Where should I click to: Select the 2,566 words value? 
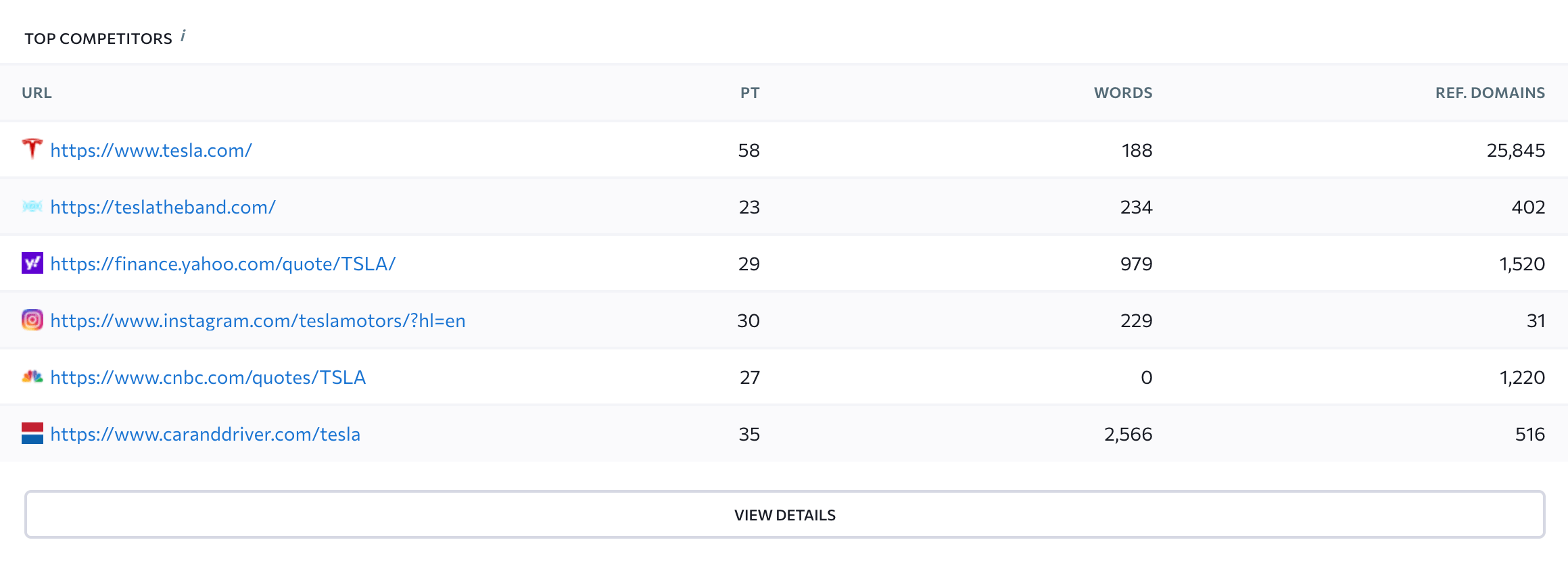[x=1128, y=434]
